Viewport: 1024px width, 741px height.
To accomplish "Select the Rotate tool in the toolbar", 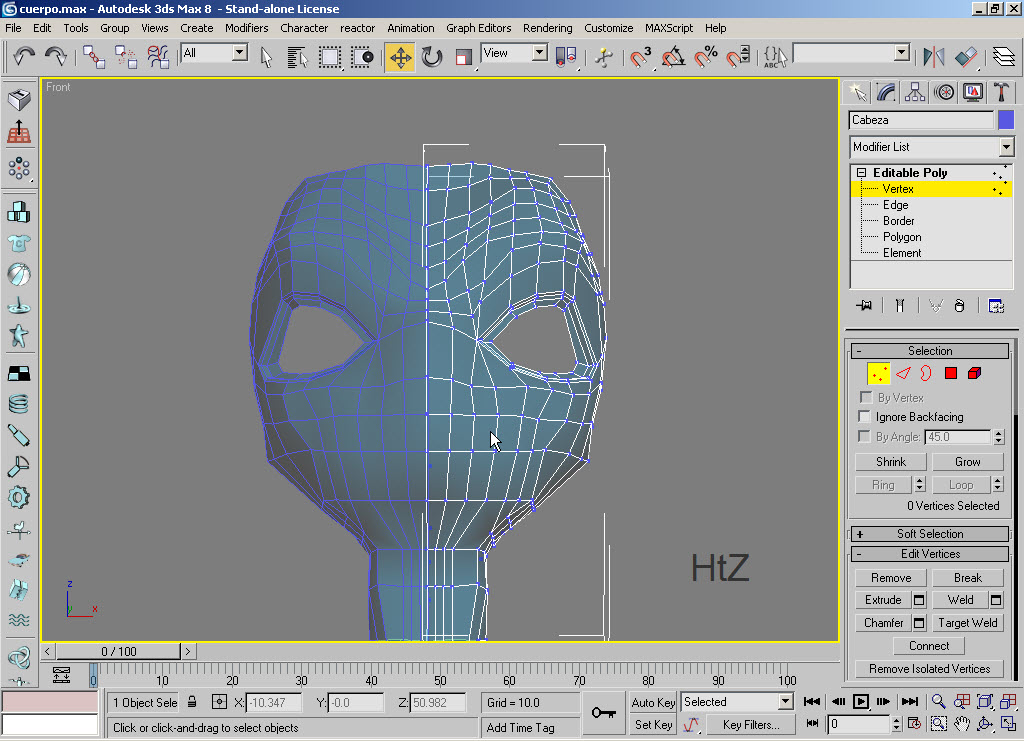I will click(x=432, y=57).
